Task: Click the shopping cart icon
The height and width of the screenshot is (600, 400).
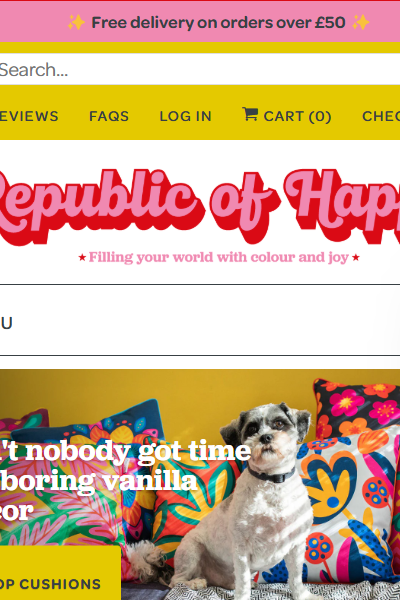Action: pyautogui.click(x=250, y=114)
